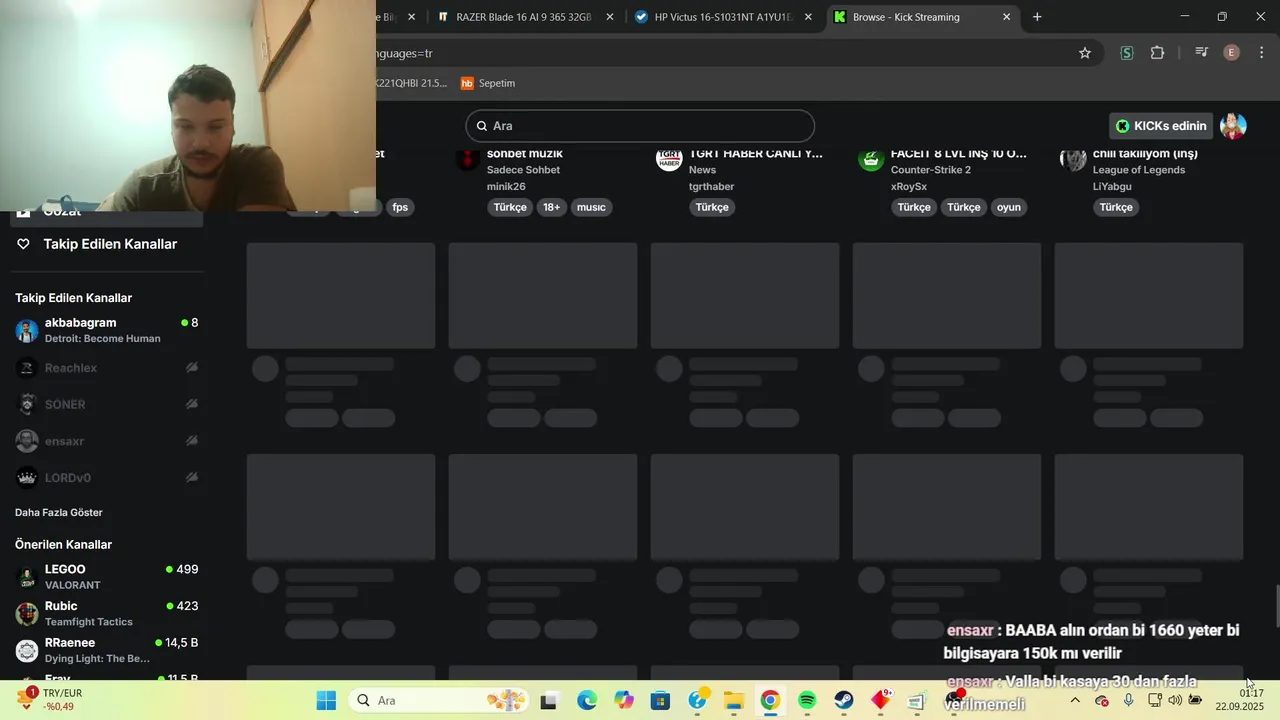Open recommended channel LEGOO
Image resolution: width=1280 pixels, height=720 pixels.
point(107,576)
